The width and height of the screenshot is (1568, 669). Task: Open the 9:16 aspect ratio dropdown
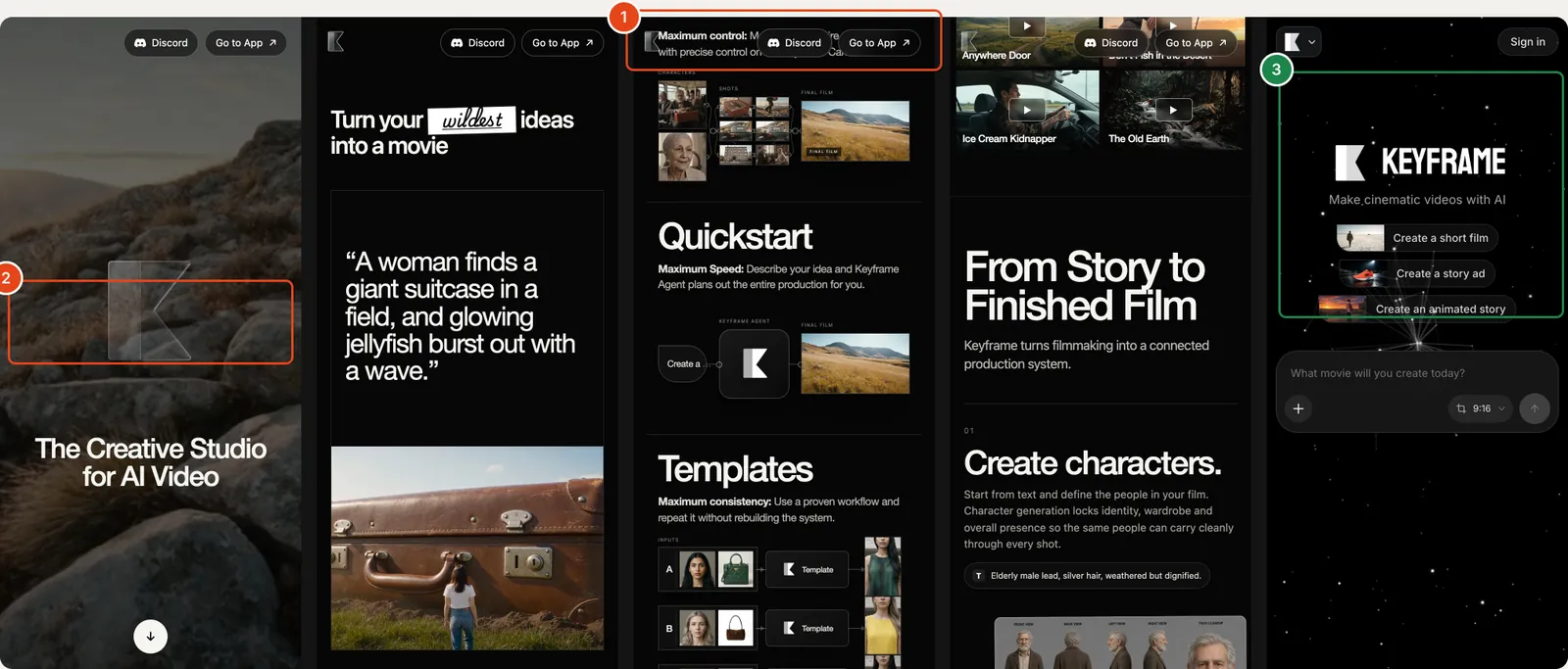coord(1480,408)
